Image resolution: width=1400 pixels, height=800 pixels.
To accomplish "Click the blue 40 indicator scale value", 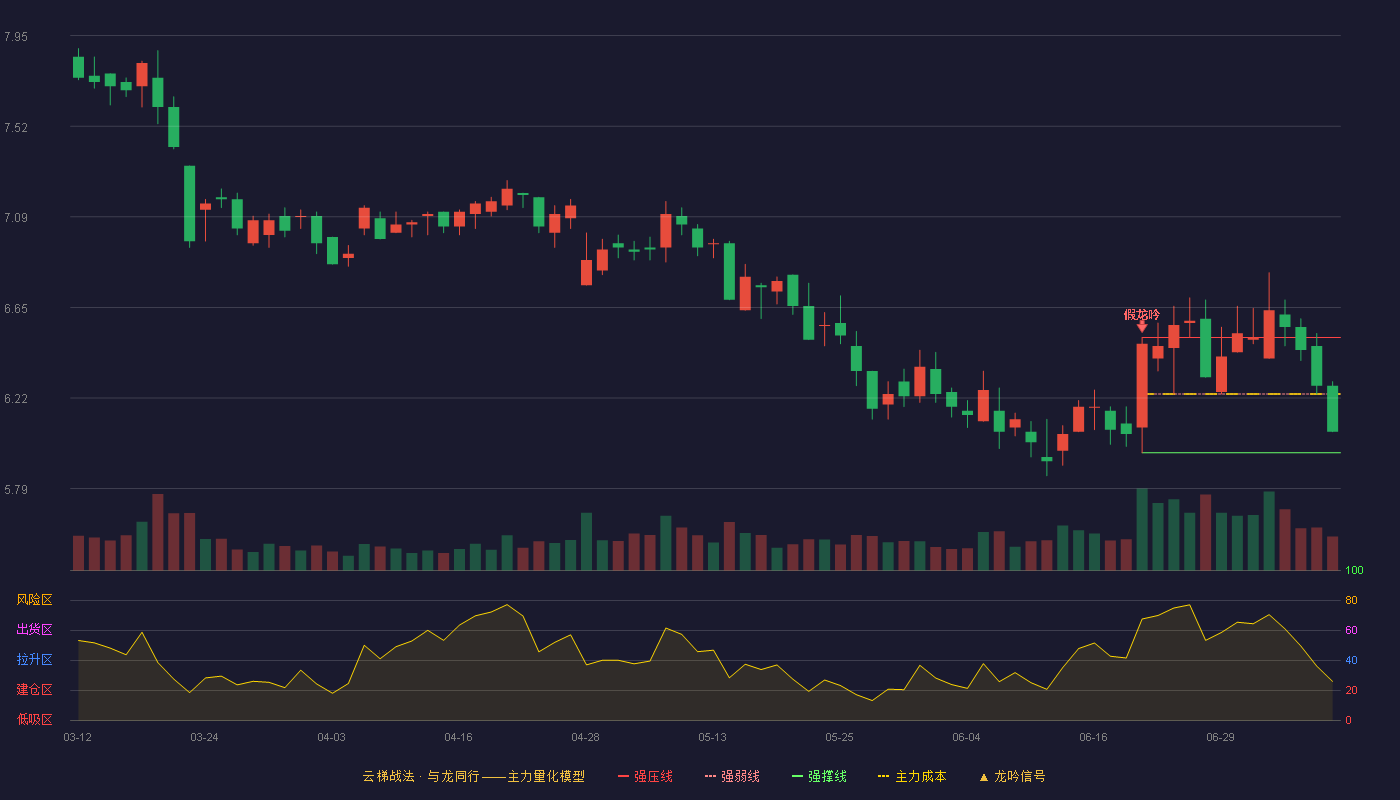I will tap(1351, 660).
